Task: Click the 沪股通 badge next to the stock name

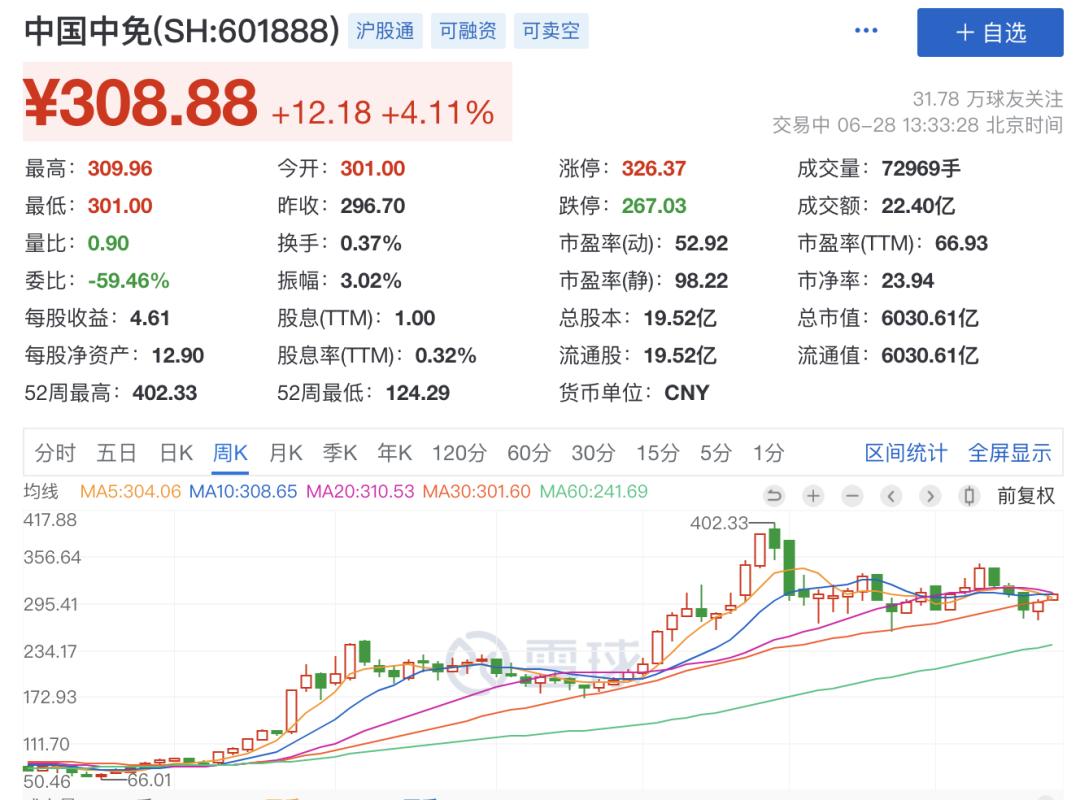Action: coord(386,31)
